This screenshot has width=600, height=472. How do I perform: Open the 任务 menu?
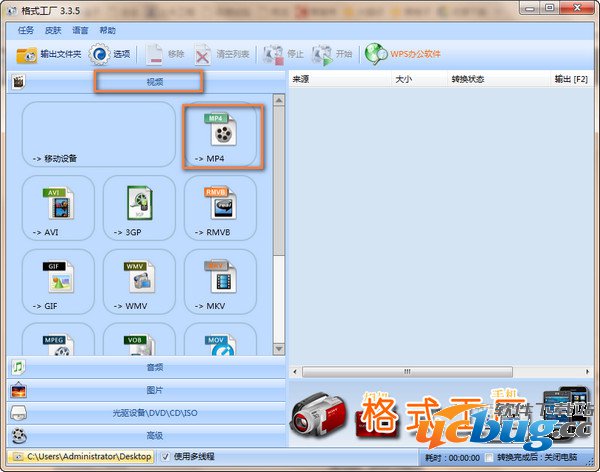tap(26, 30)
